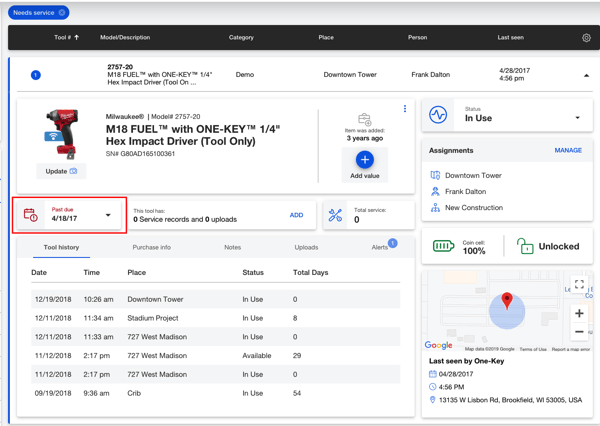Image resolution: width=600 pixels, height=426 pixels.
Task: Zoom out on the map
Action: [x=579, y=331]
